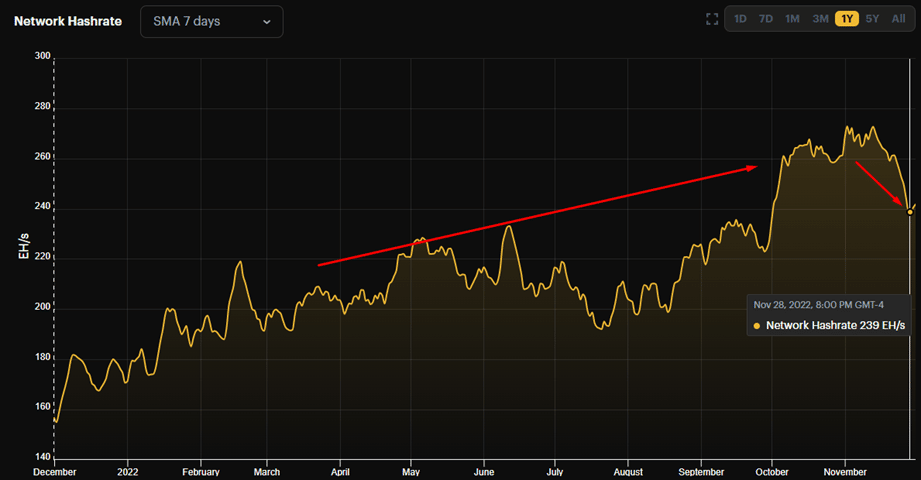Click the EH/s y-axis label
Viewport: 921px width, 480px height.
23,242
